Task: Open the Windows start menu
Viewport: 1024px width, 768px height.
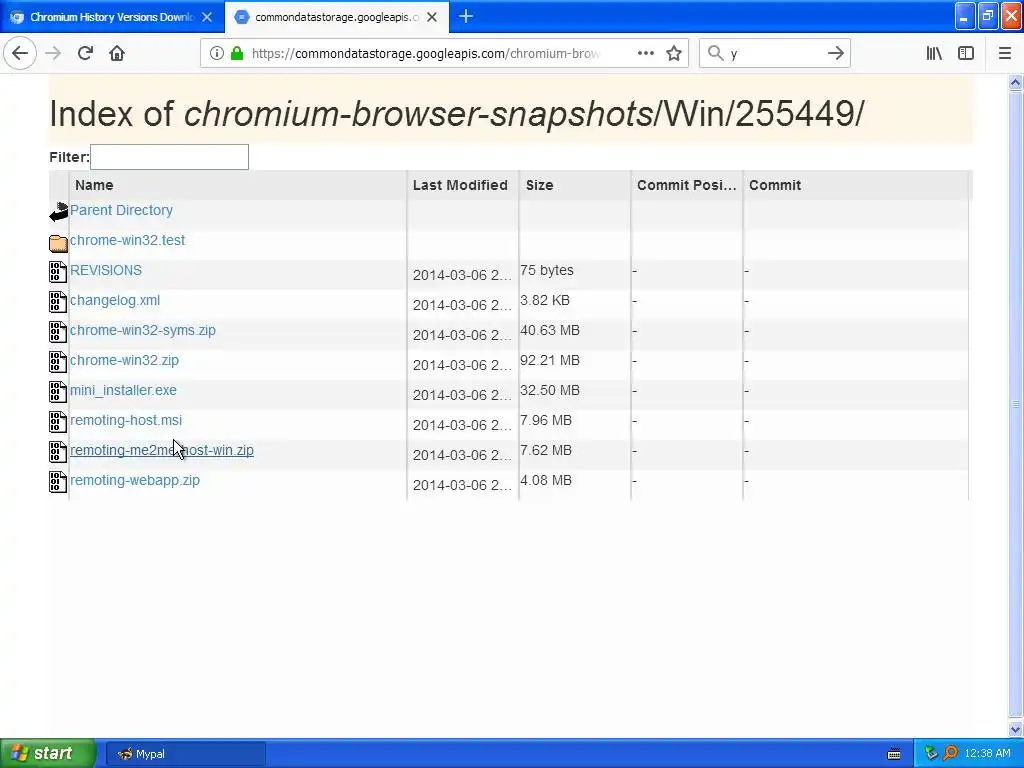Action: [x=47, y=753]
